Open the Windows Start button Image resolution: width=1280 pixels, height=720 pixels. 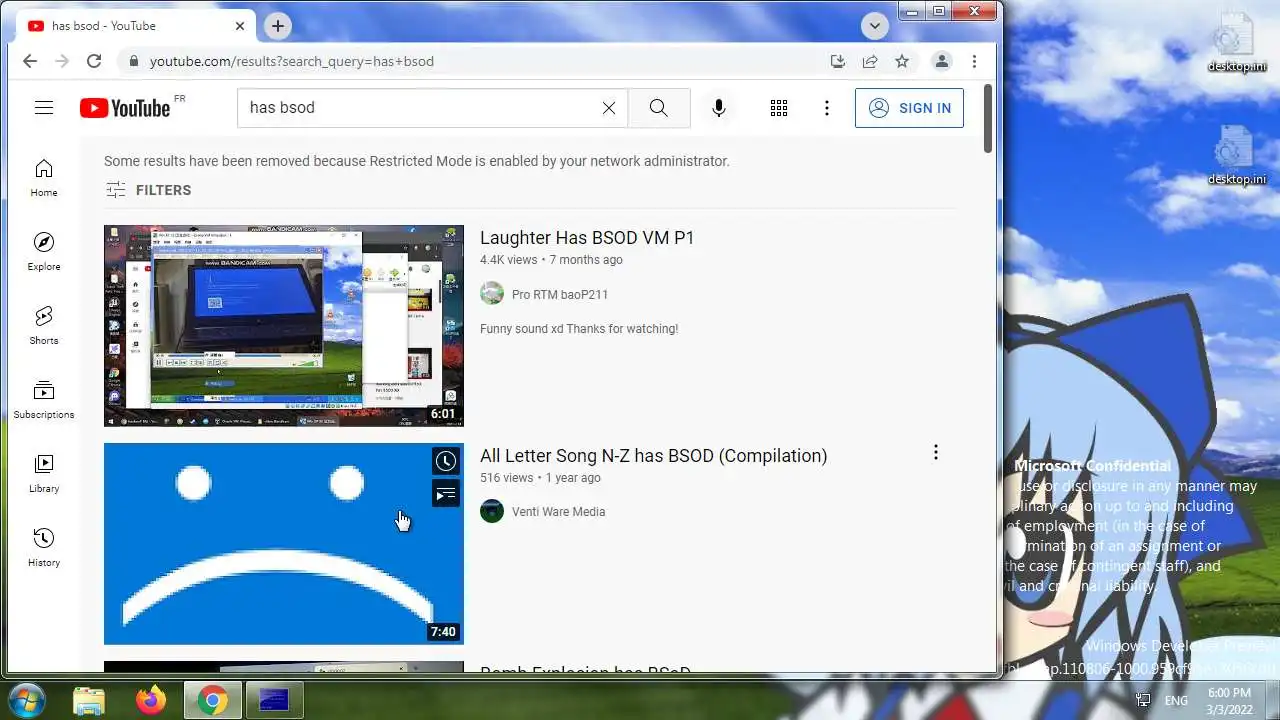point(27,700)
